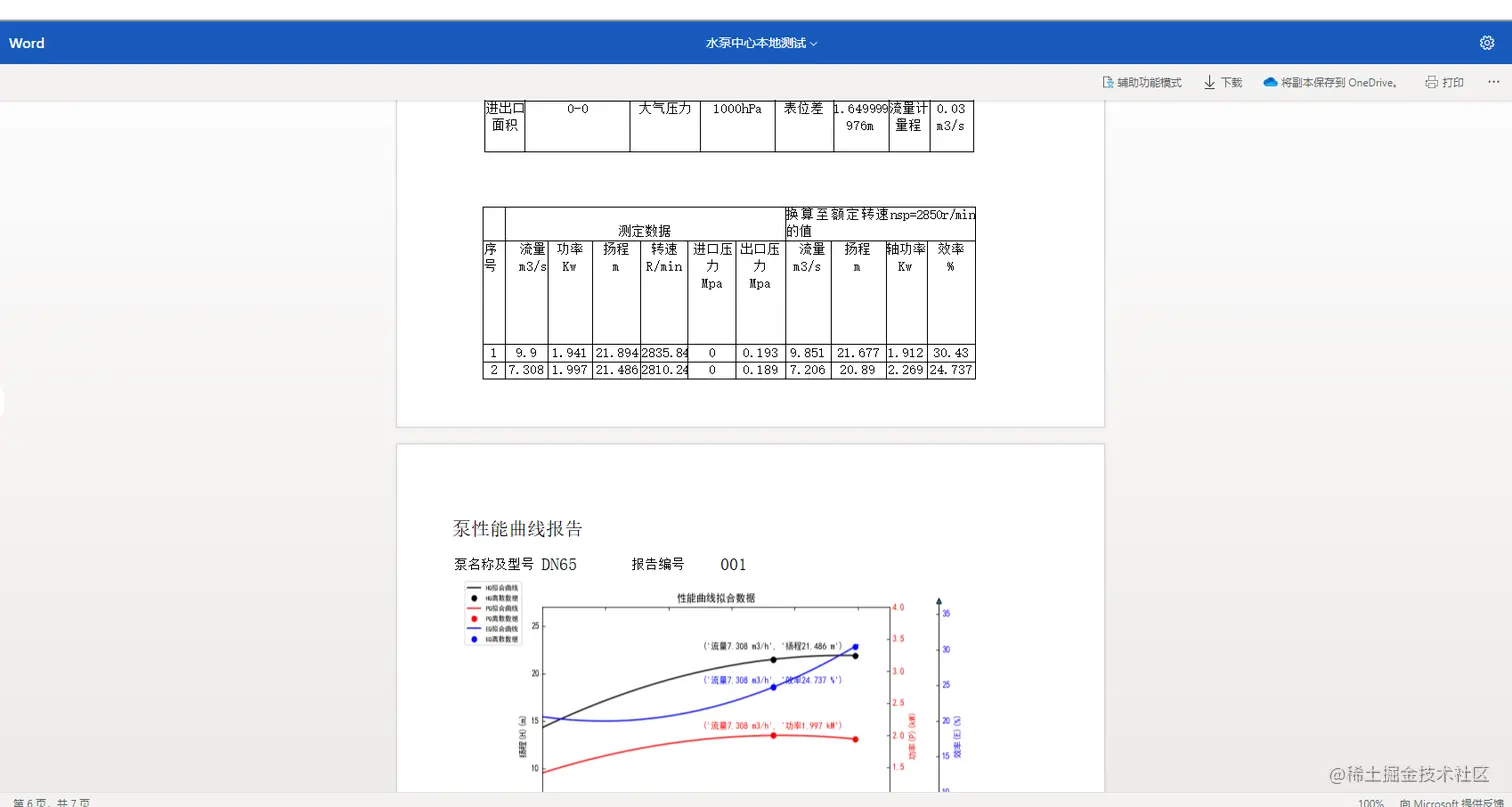Viewport: 1512px width, 807px height.
Task: Click the 0-0 value cell
Action: [x=577, y=126]
